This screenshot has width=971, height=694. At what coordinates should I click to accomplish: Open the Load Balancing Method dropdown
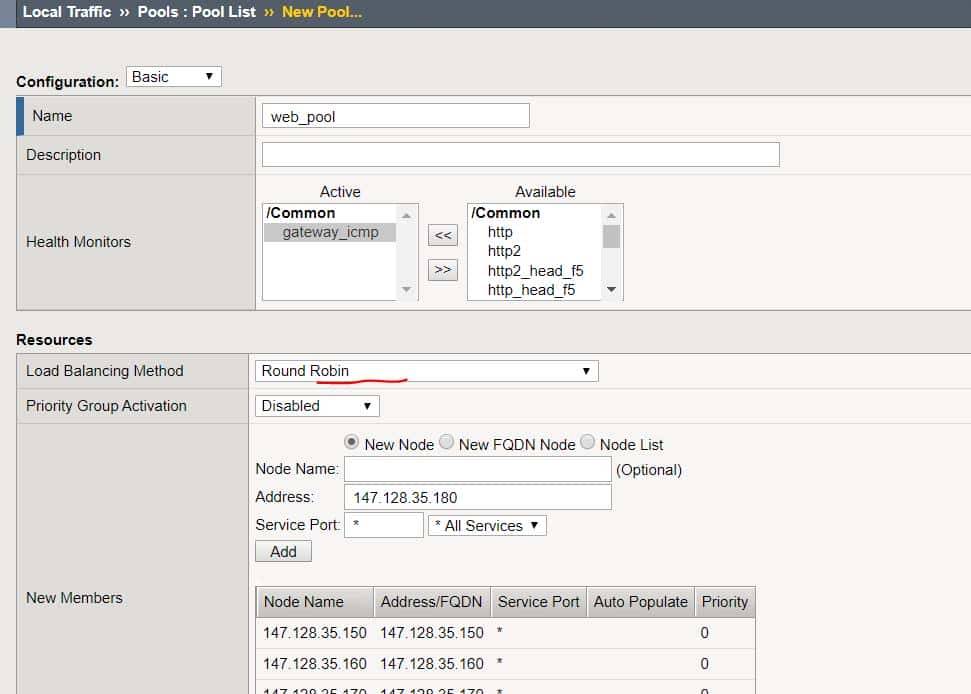pos(427,371)
